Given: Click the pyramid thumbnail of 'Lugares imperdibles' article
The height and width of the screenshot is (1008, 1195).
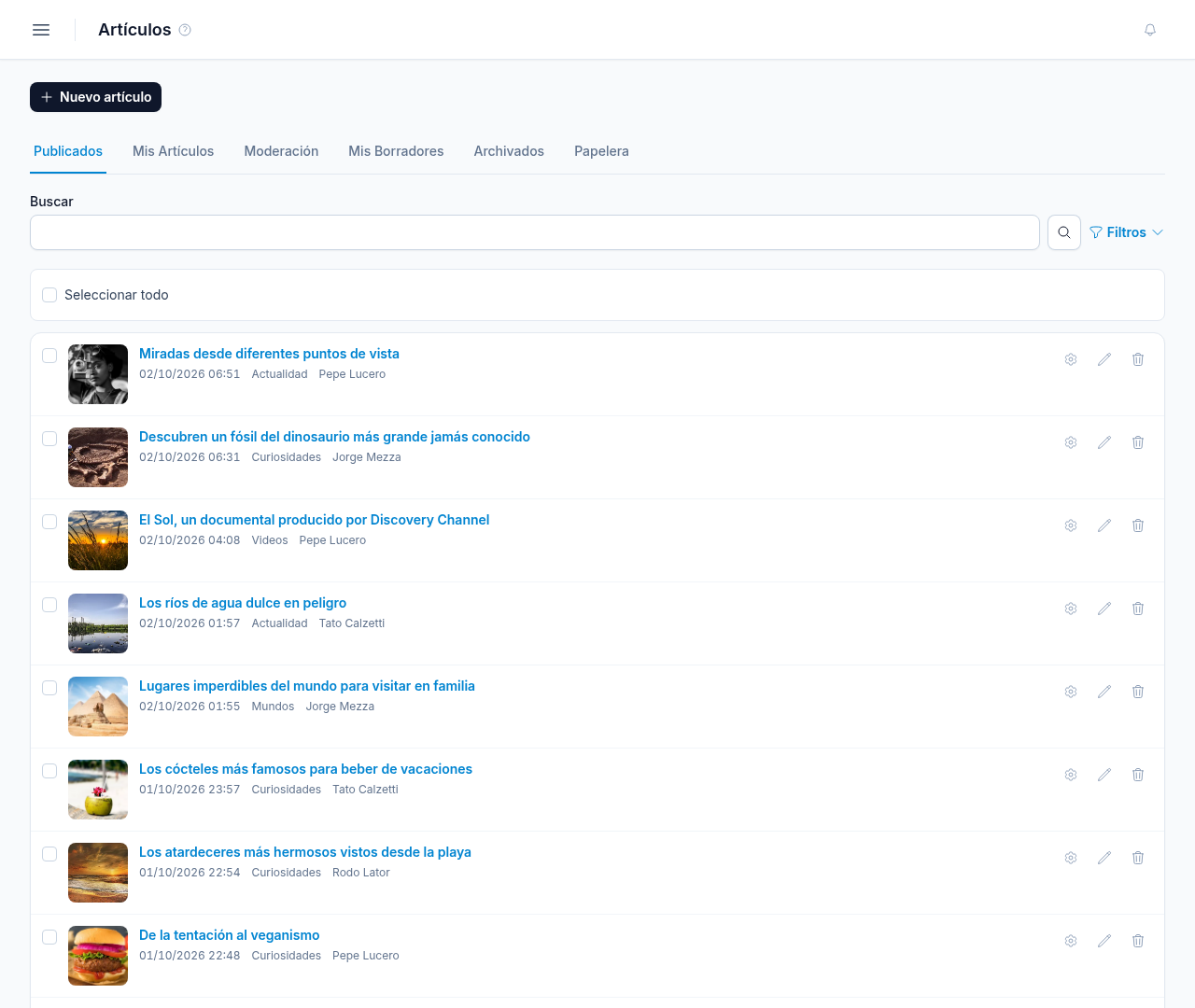Looking at the screenshot, I should point(98,707).
